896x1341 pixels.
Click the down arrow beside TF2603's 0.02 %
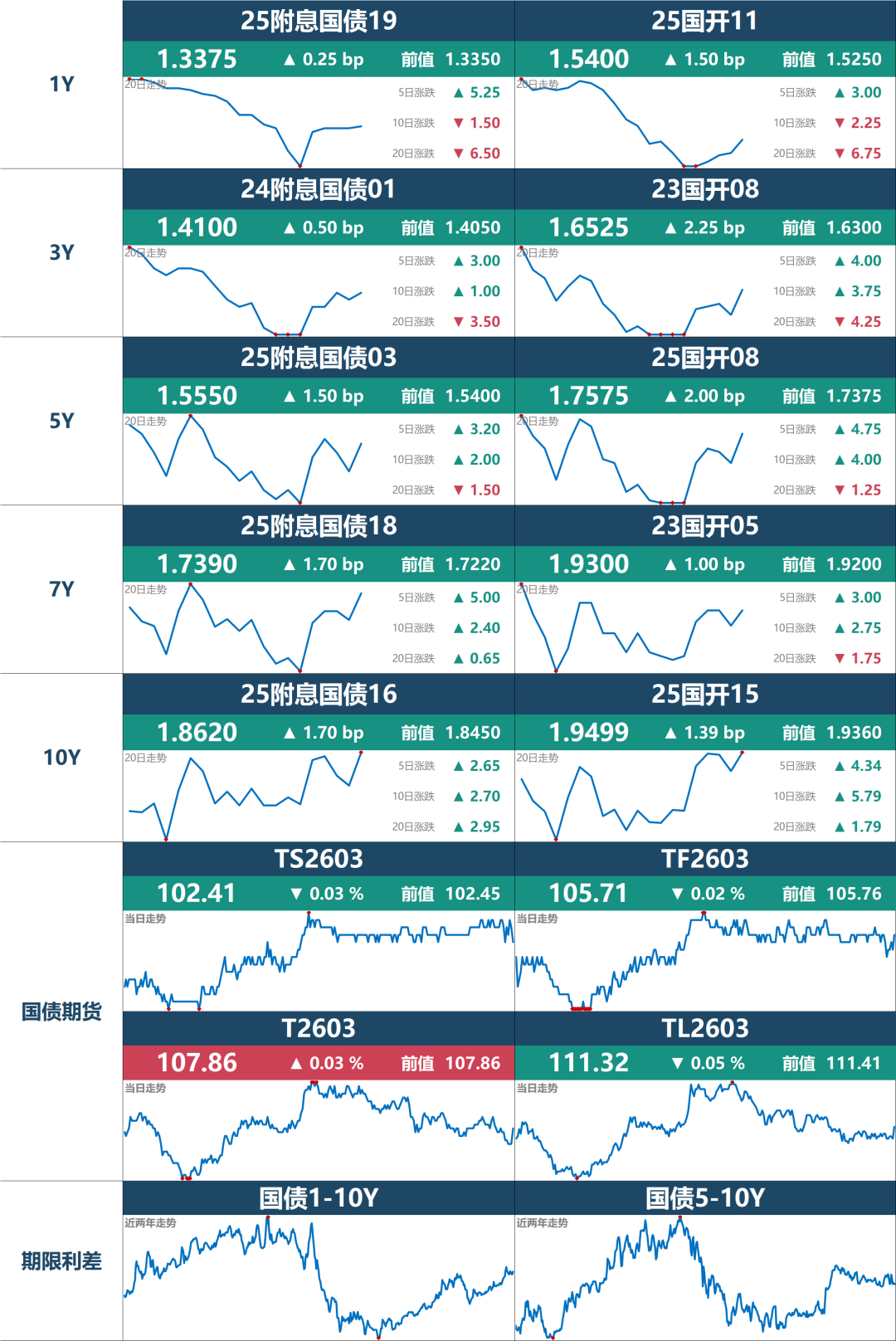(677, 894)
